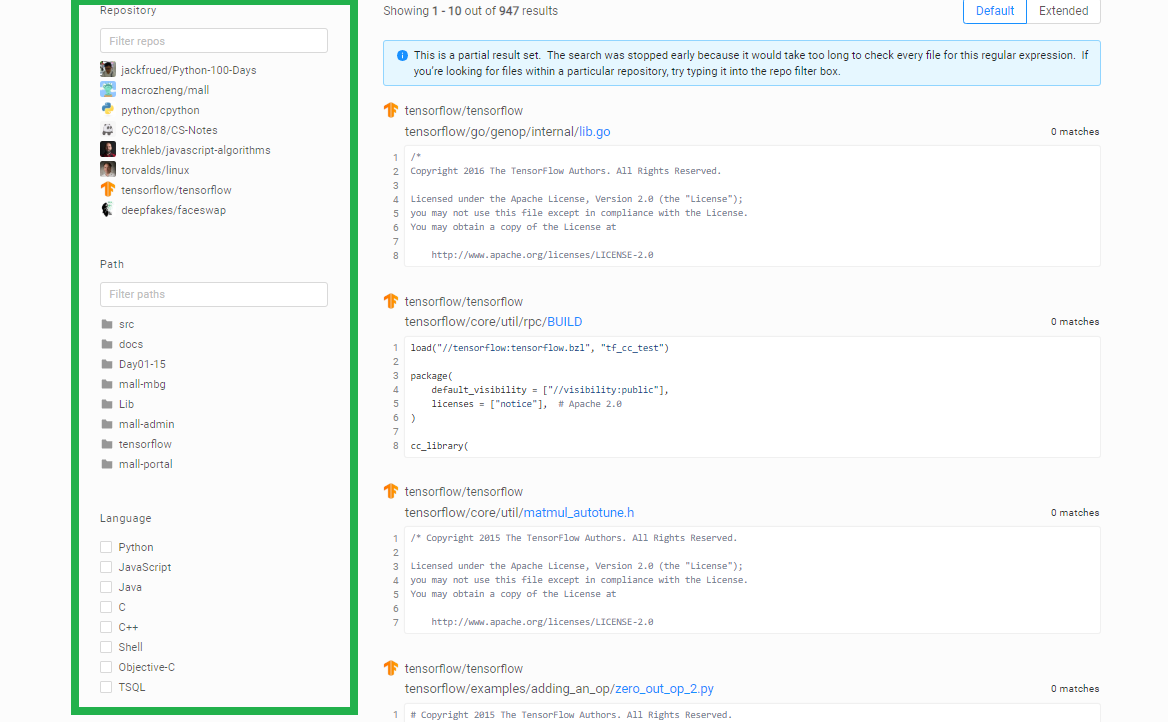Click the macrozheng/mall avatar icon
The image size is (1168, 722).
click(x=108, y=89)
